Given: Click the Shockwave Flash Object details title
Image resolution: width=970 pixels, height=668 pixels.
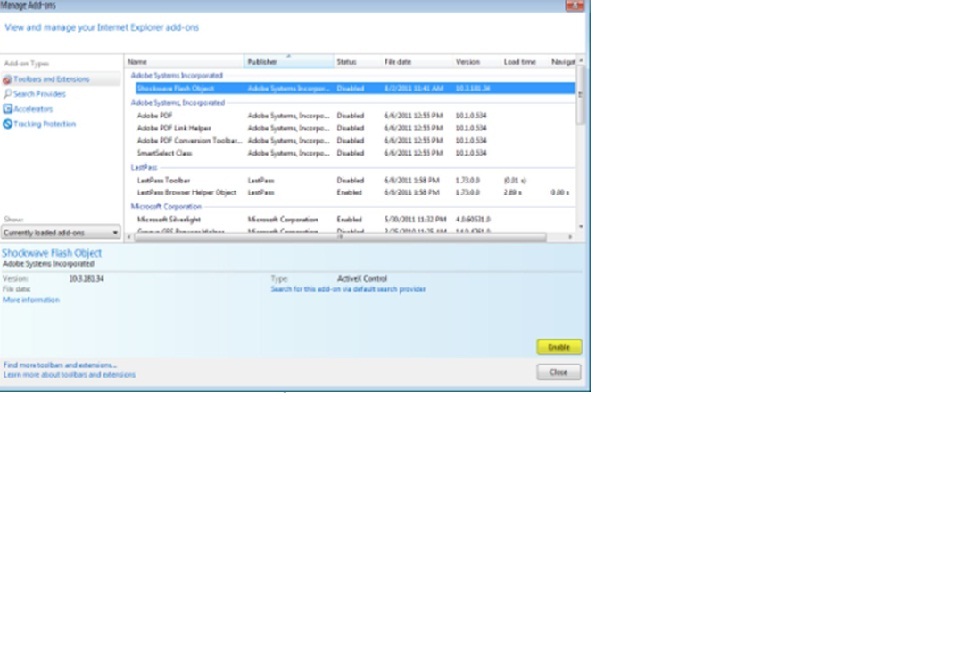Looking at the screenshot, I should [52, 253].
